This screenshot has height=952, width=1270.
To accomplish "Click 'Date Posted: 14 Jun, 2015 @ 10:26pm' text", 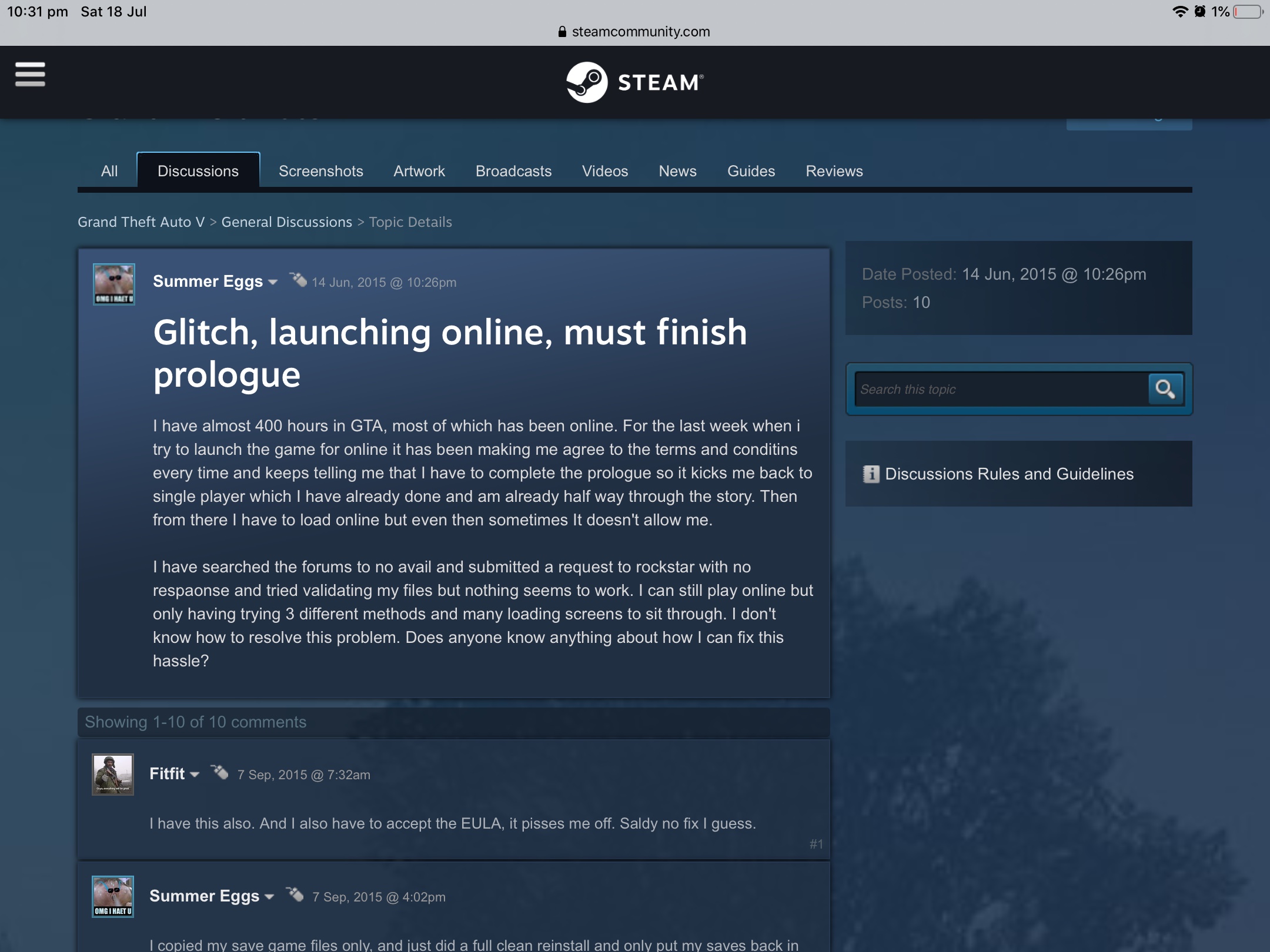I will click(x=1004, y=274).
